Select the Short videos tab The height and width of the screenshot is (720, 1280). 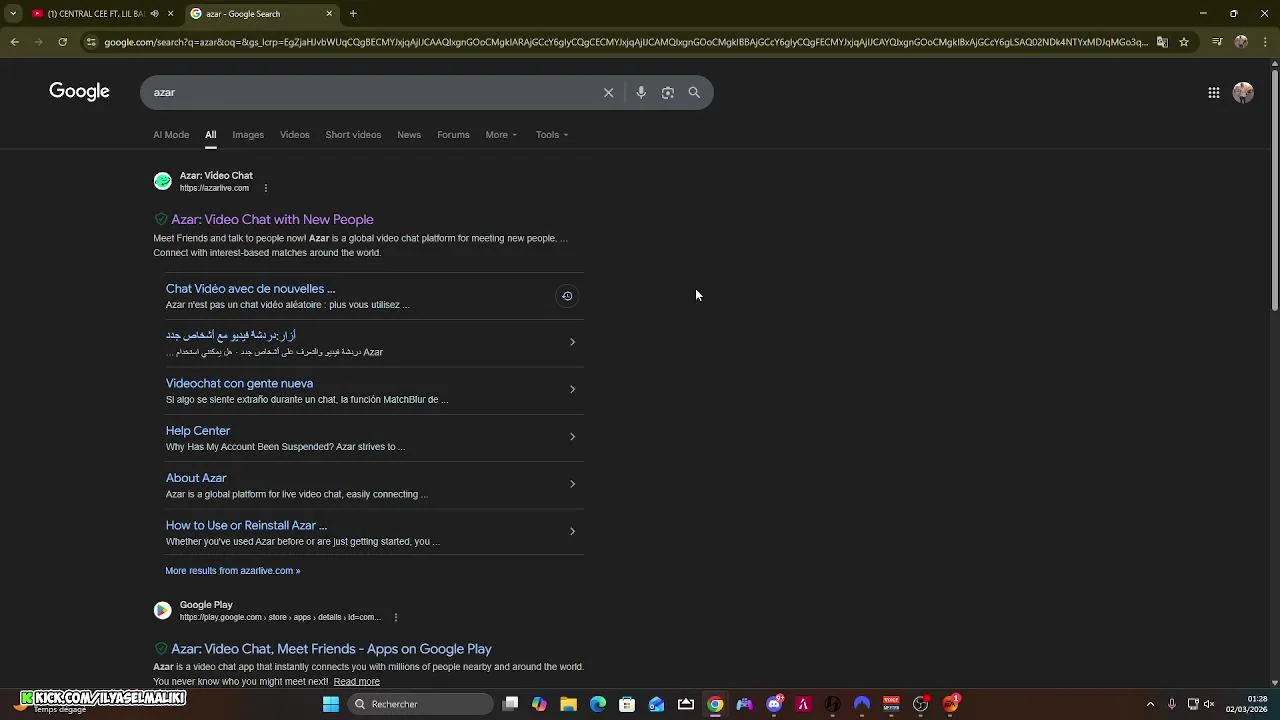coord(353,134)
